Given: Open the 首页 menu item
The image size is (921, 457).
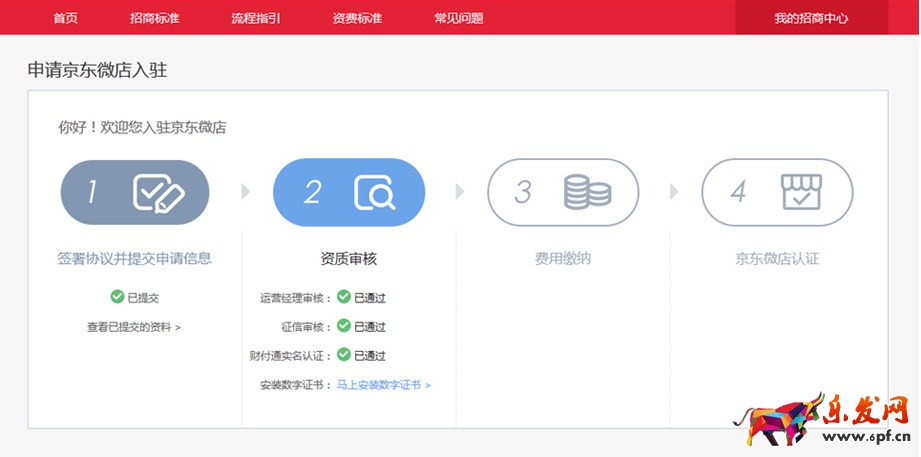Looking at the screenshot, I should (x=65, y=18).
